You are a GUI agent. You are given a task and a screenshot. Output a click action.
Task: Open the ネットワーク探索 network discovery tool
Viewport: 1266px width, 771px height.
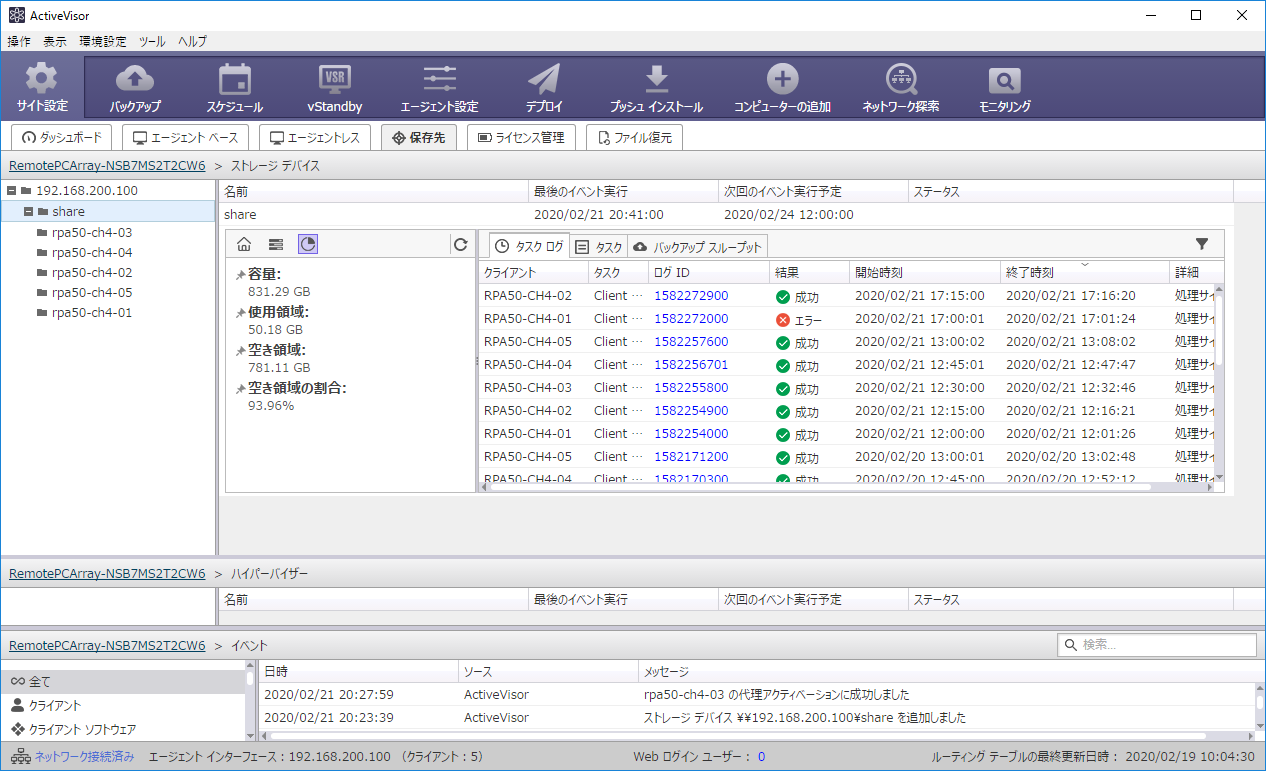click(900, 79)
